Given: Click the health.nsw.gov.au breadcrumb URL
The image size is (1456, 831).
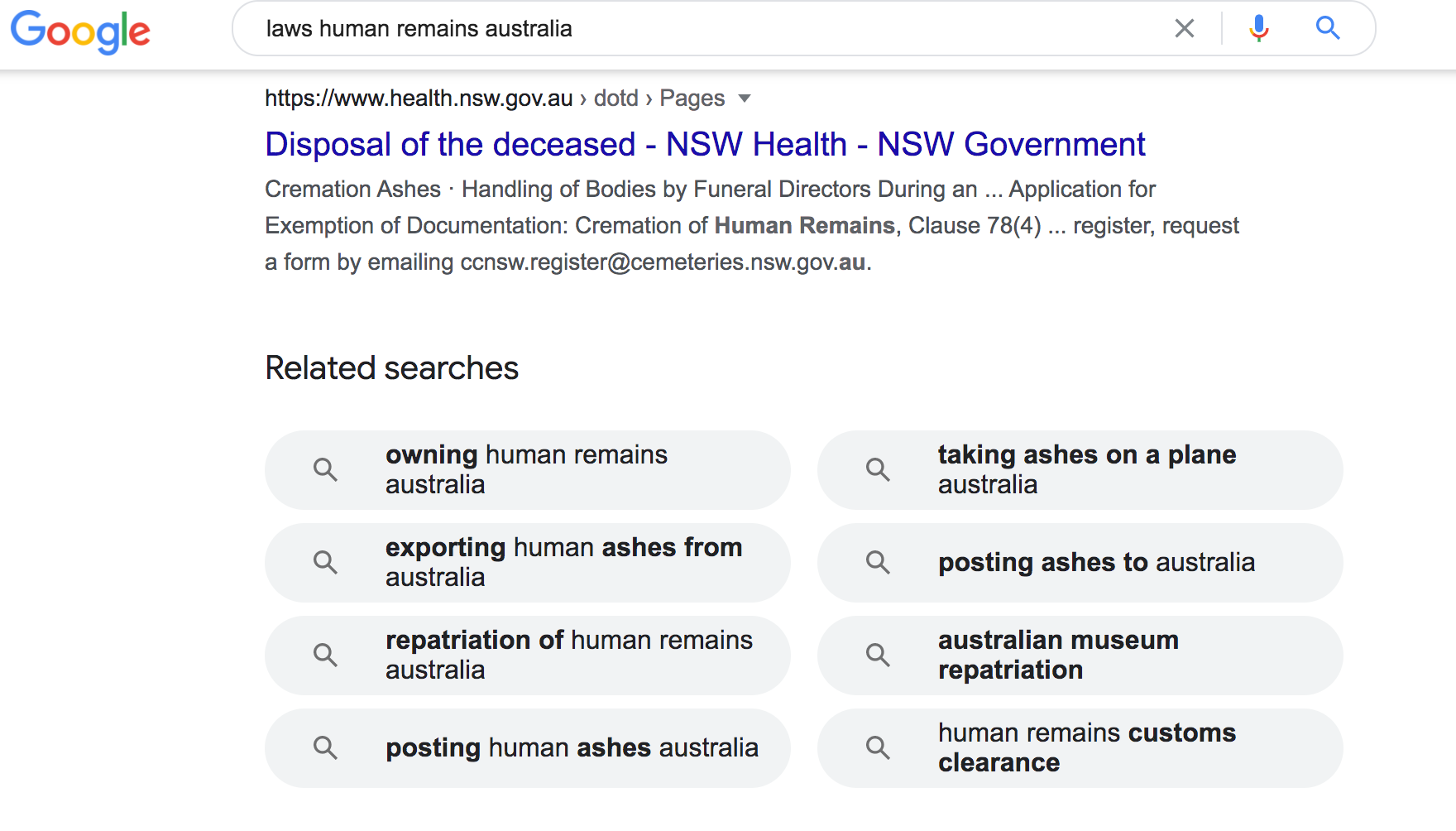Looking at the screenshot, I should pos(495,98).
